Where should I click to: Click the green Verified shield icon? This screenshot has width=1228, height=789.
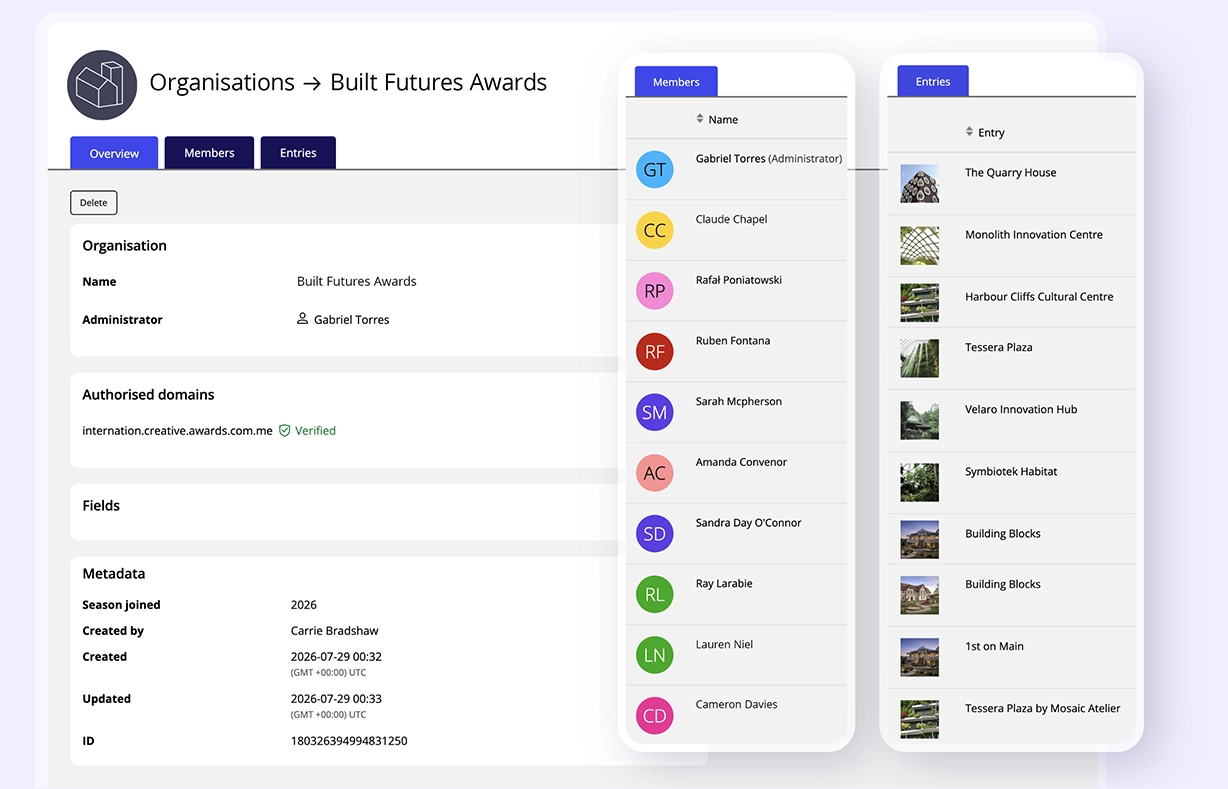[284, 431]
